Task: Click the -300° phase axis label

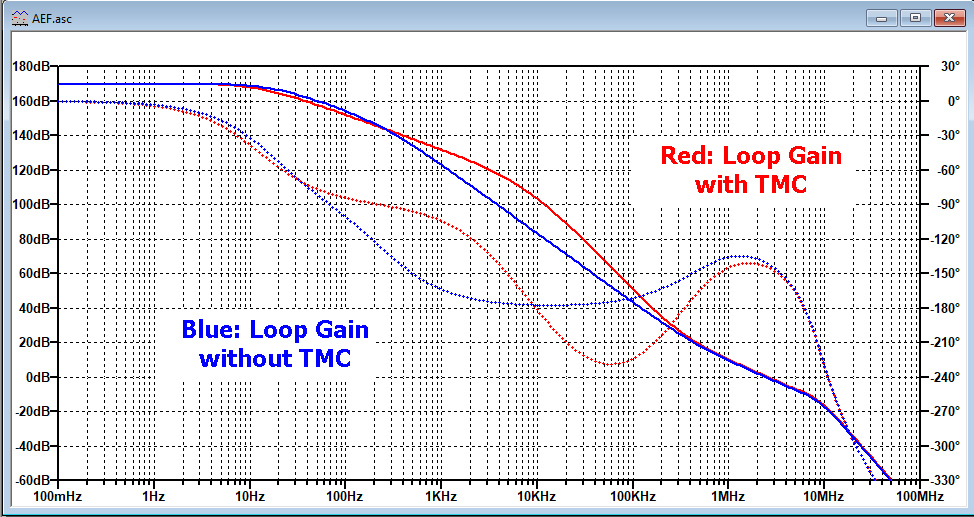Action: [x=946, y=446]
